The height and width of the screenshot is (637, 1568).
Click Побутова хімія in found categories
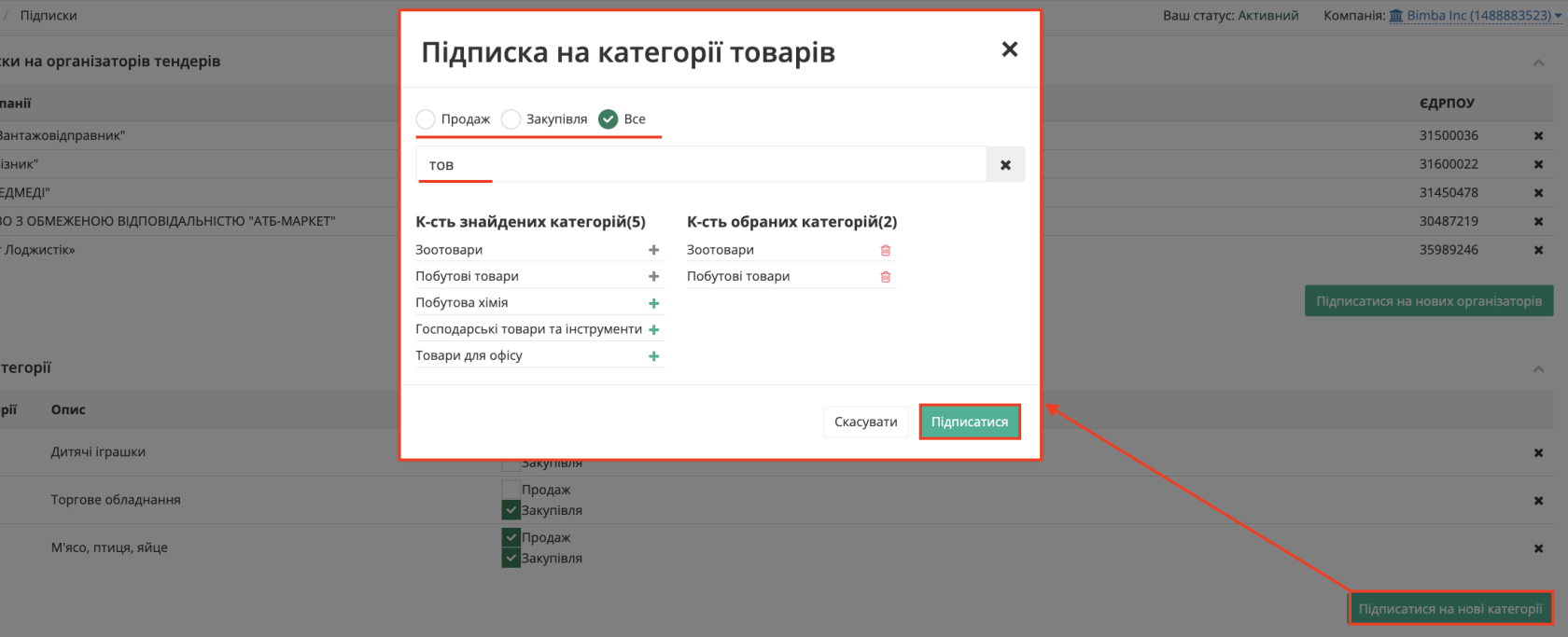(x=462, y=303)
